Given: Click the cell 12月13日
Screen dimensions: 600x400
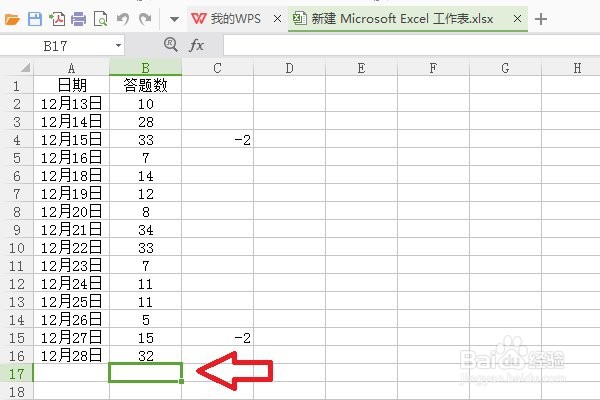Looking at the screenshot, I should coord(72,103).
